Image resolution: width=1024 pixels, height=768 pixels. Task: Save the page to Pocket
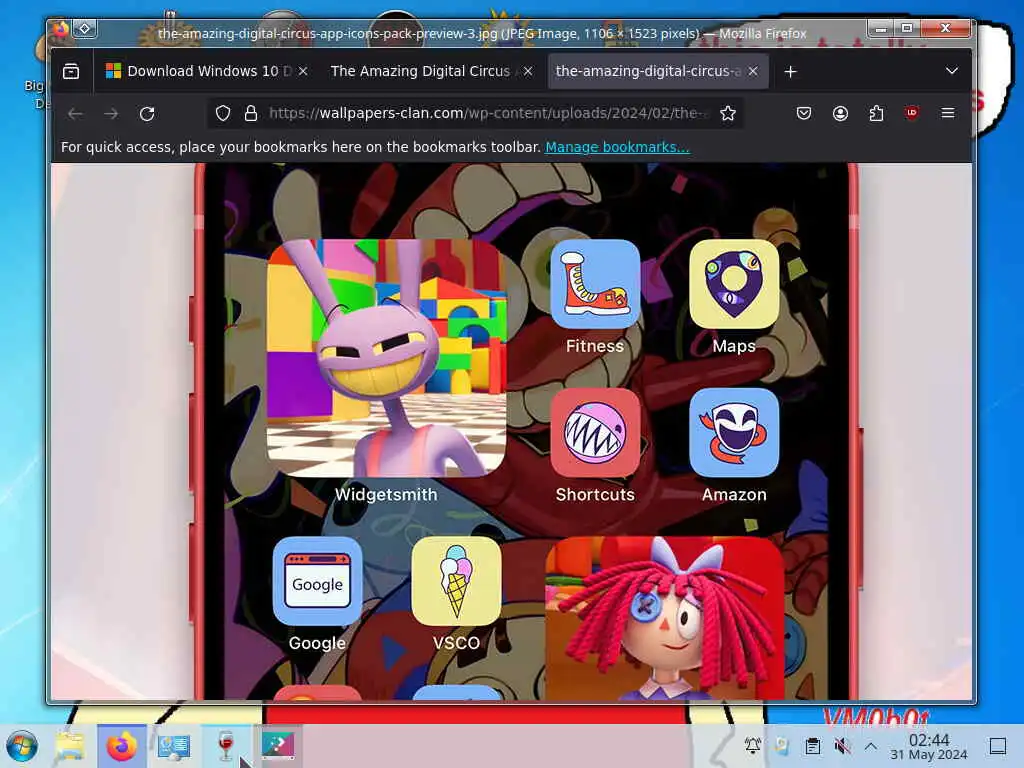[804, 114]
